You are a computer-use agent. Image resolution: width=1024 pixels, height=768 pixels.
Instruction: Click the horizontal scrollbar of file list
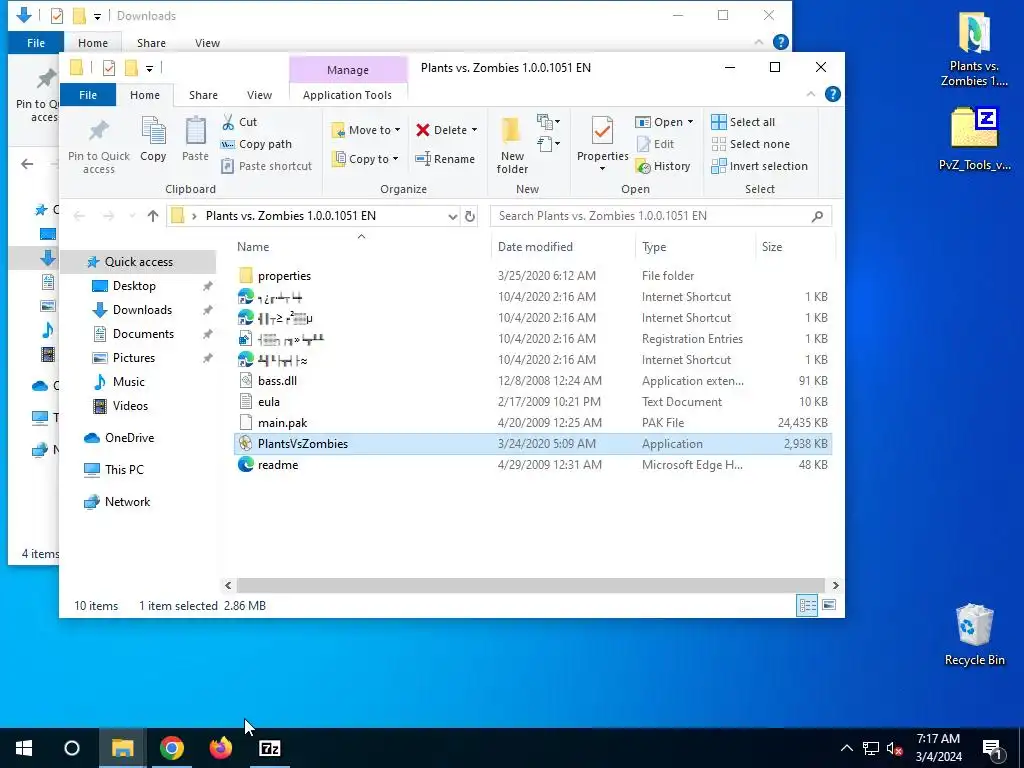530,585
